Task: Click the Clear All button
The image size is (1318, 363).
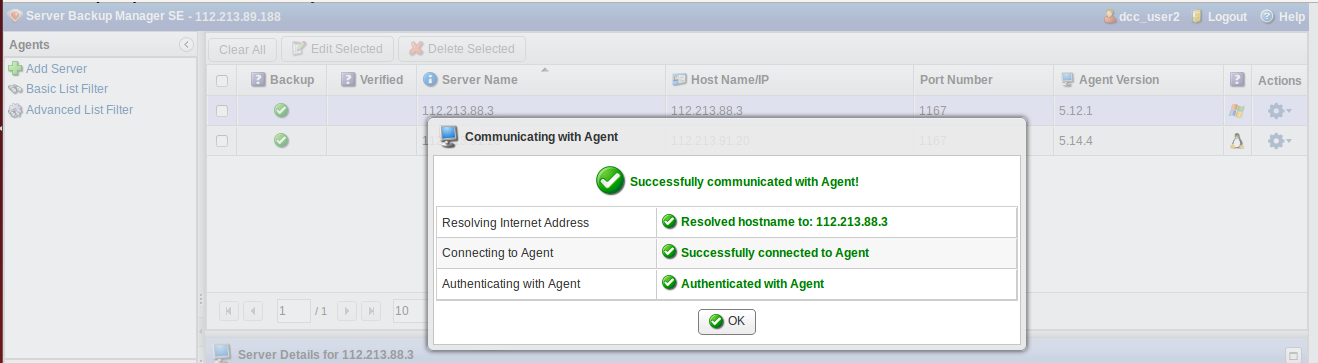Action: [242, 49]
